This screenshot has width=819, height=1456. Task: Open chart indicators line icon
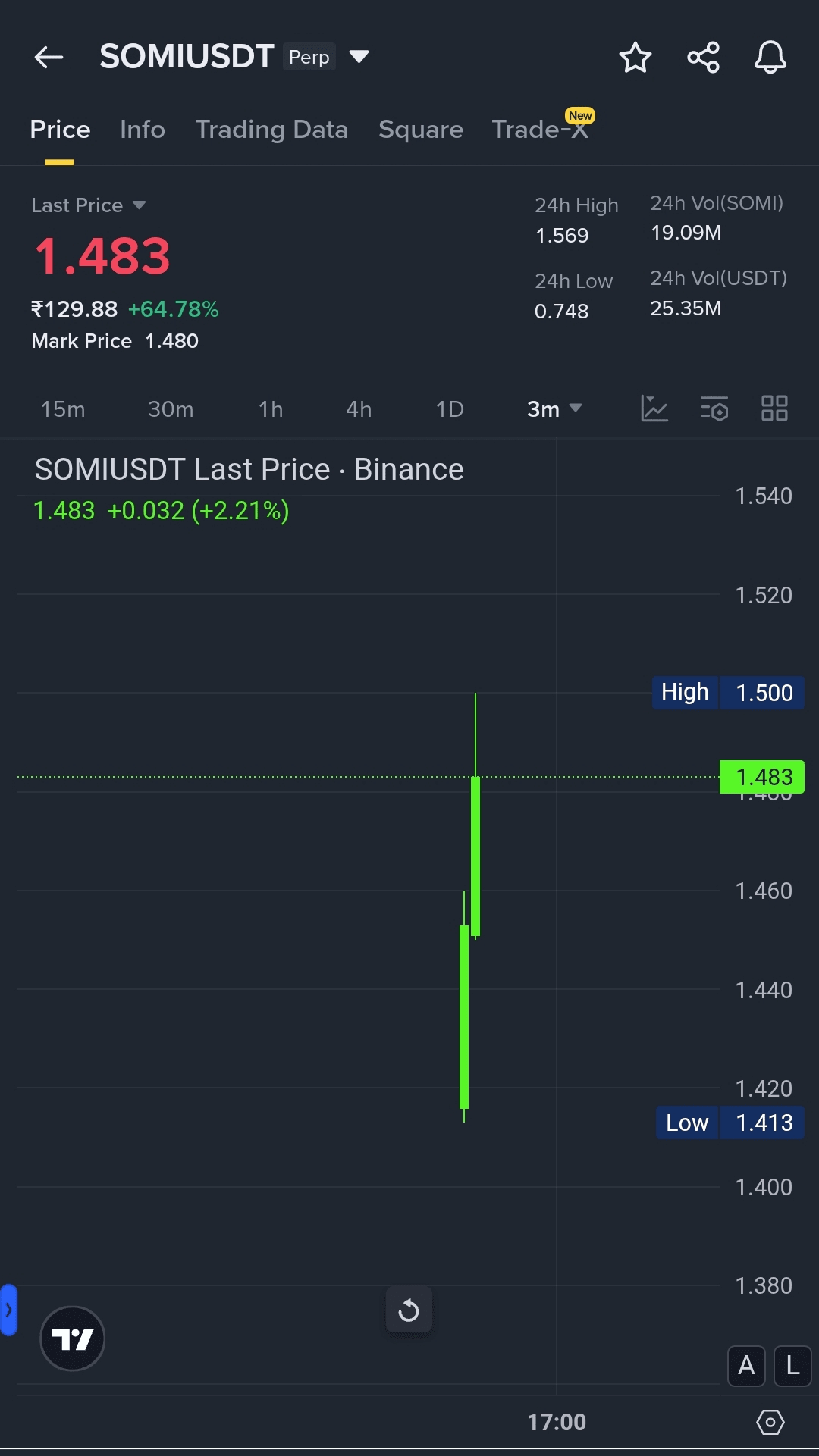654,409
